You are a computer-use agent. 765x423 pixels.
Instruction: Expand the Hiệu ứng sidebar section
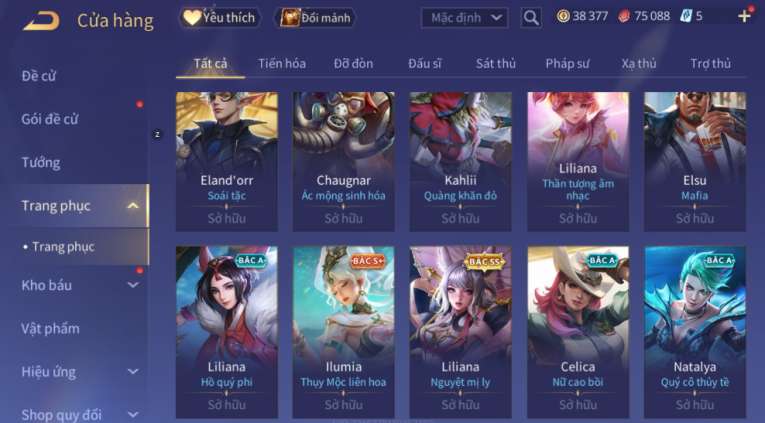[133, 372]
